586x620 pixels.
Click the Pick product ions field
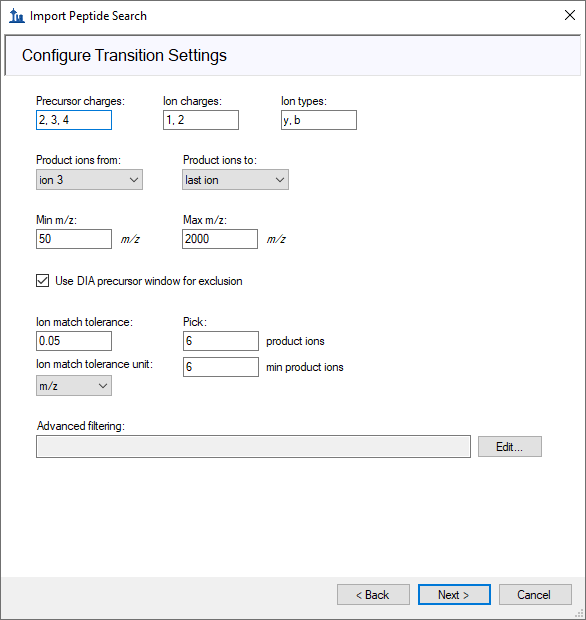[221, 341]
